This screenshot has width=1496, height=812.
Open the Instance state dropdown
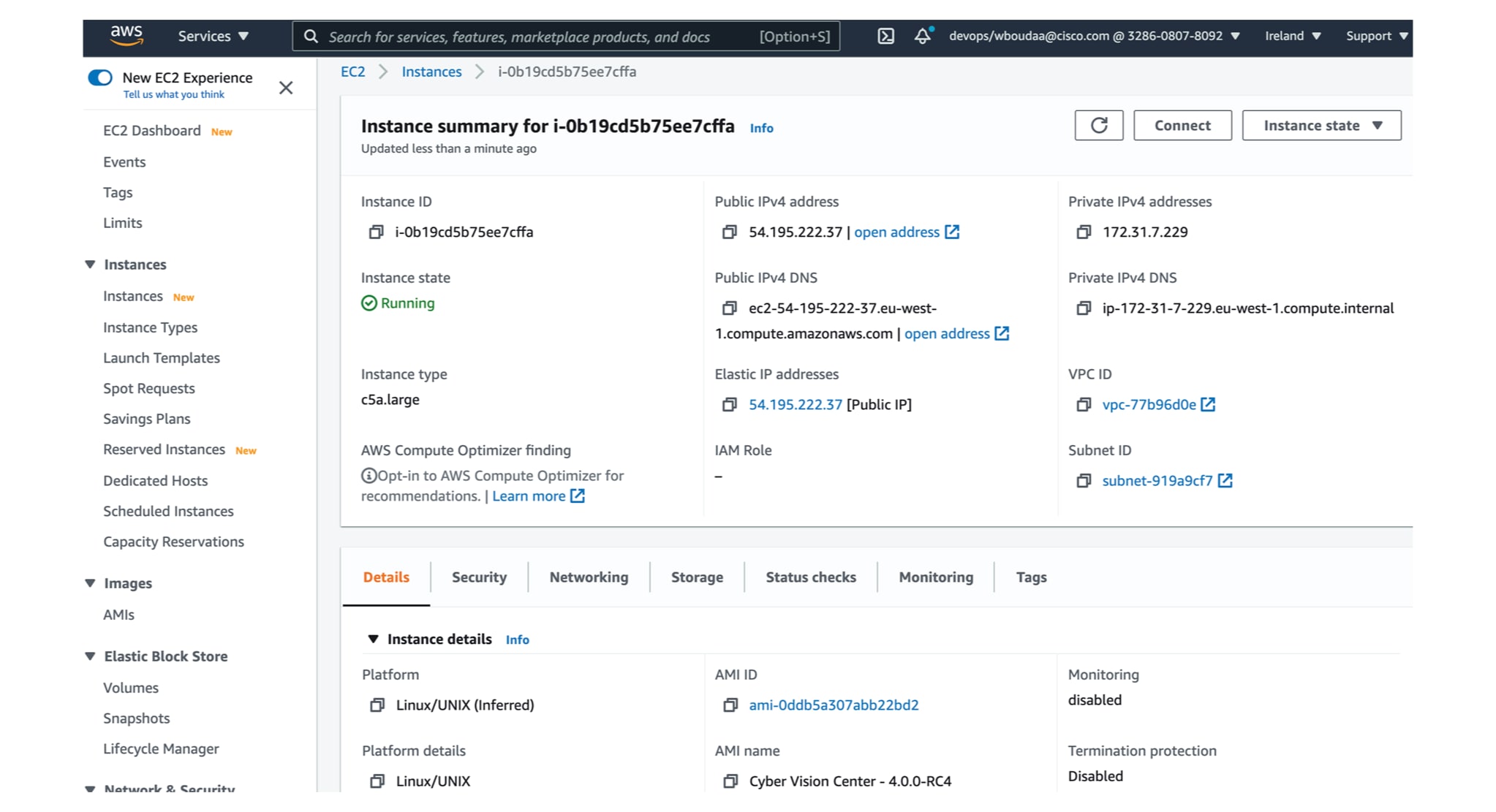[1321, 125]
